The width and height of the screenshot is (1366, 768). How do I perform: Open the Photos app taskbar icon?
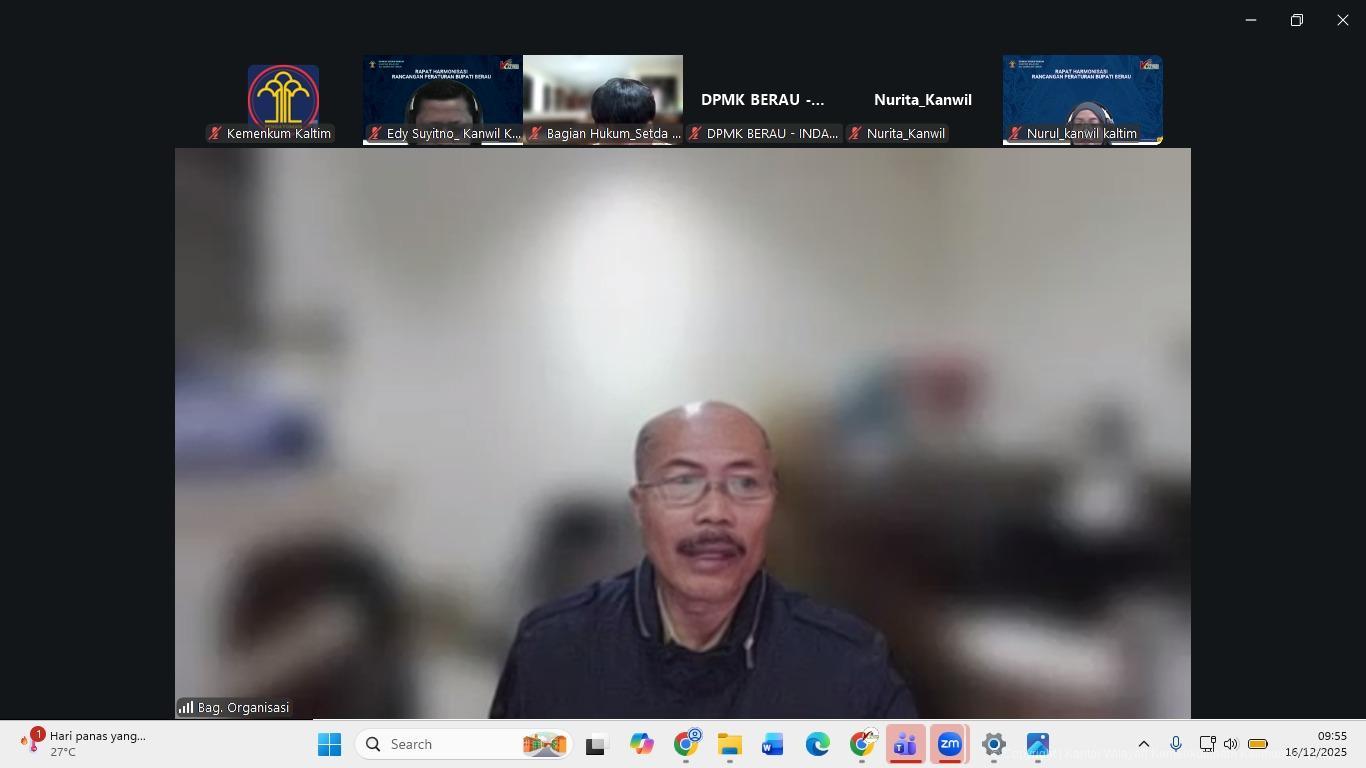coord(1037,745)
